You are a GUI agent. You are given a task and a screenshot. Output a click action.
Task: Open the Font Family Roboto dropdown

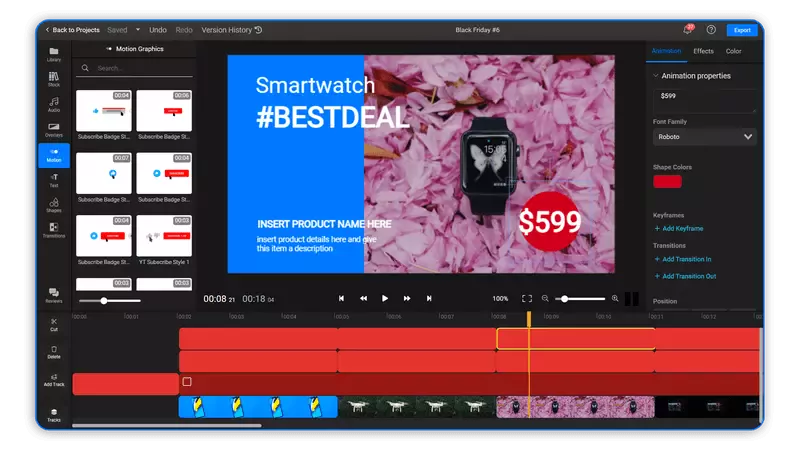(x=704, y=137)
